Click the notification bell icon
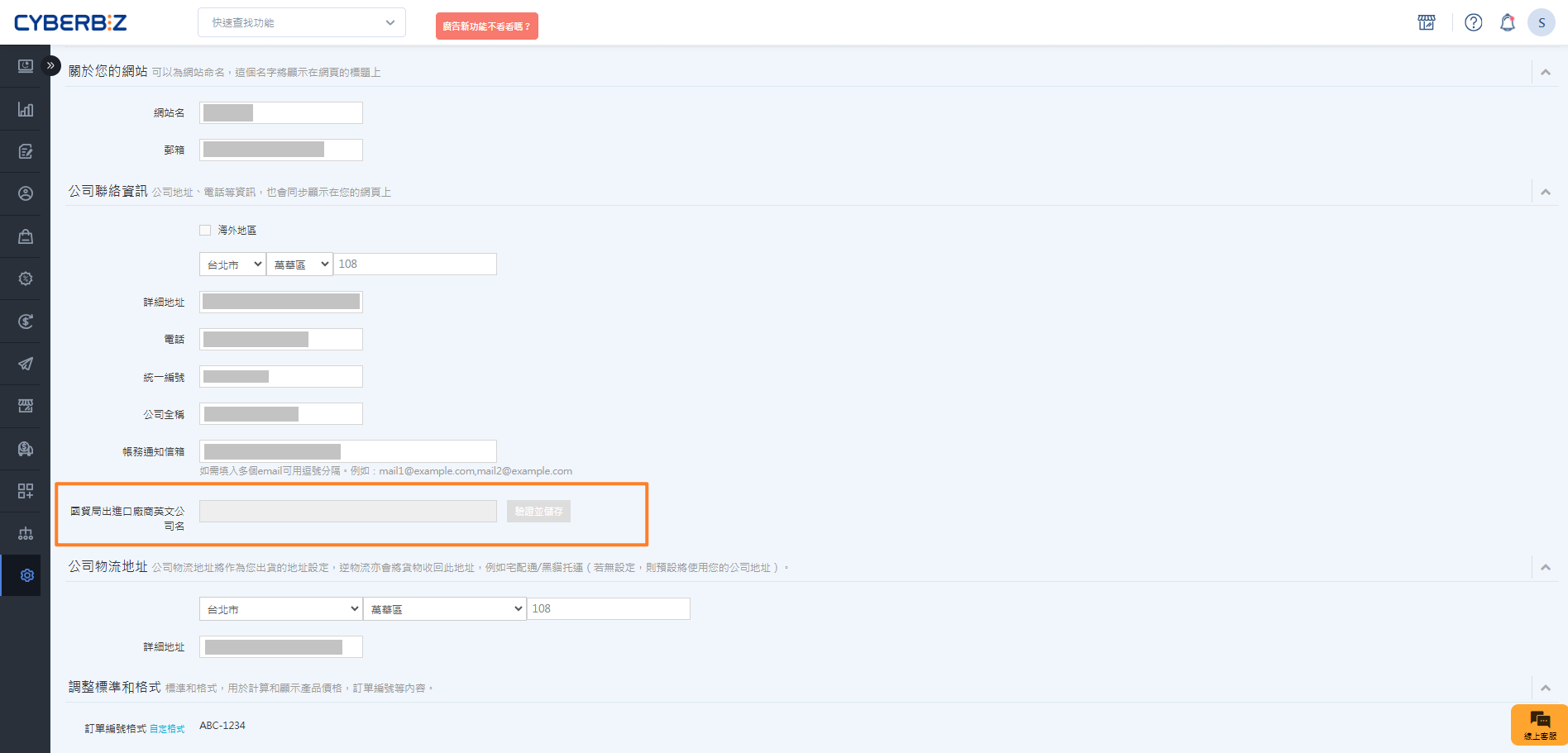 [1507, 22]
